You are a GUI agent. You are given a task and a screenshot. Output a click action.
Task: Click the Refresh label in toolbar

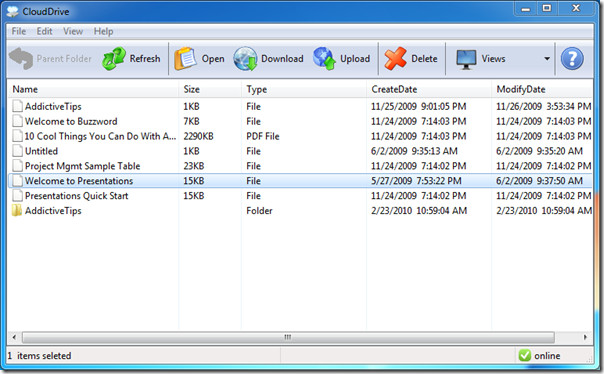(x=145, y=59)
